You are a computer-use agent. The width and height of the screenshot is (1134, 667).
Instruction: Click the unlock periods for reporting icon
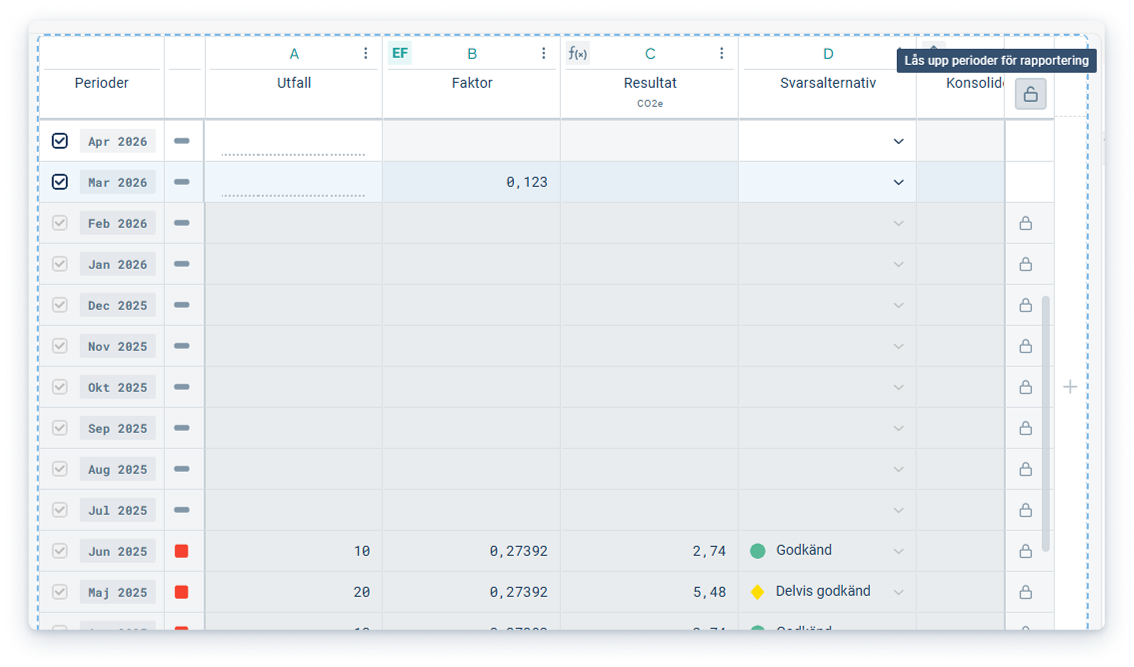[x=1030, y=95]
